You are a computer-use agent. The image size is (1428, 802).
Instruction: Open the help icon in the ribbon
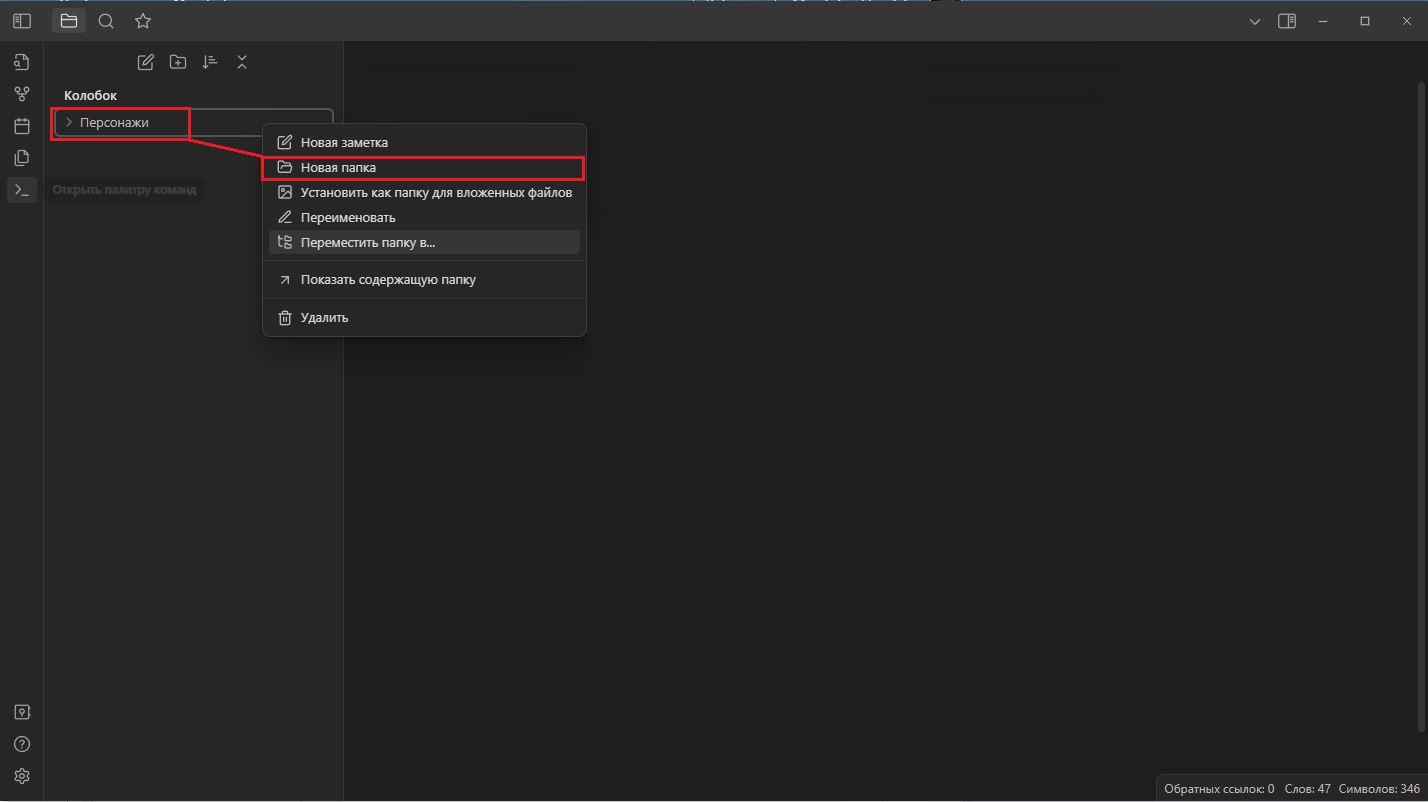pyautogui.click(x=21, y=744)
